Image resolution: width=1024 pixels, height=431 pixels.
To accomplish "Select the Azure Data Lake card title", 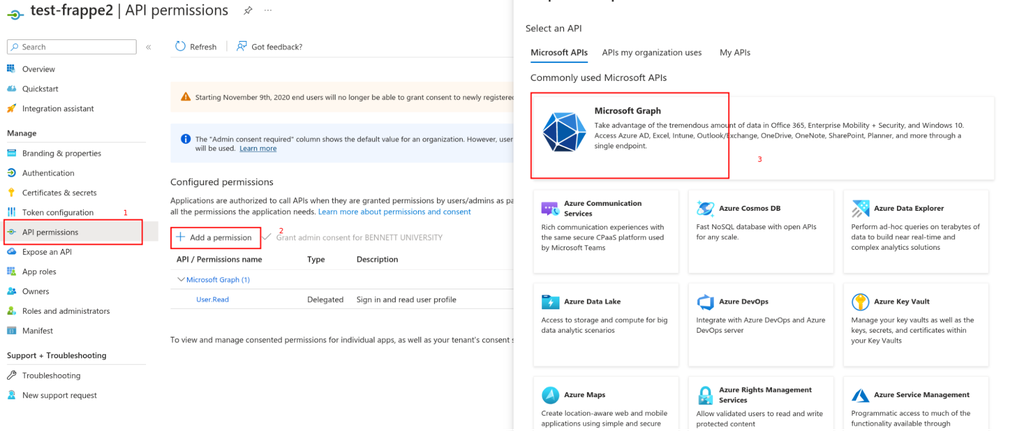I will [x=592, y=302].
